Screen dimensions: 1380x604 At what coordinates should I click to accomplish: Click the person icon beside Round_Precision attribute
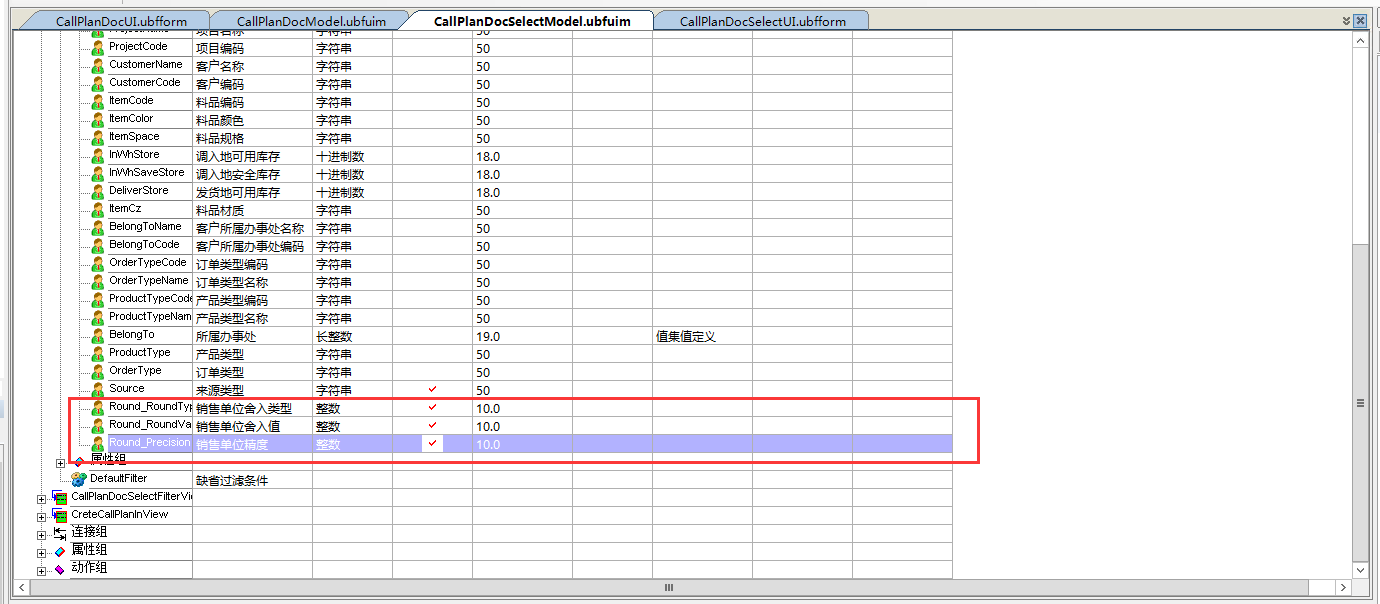[x=96, y=443]
